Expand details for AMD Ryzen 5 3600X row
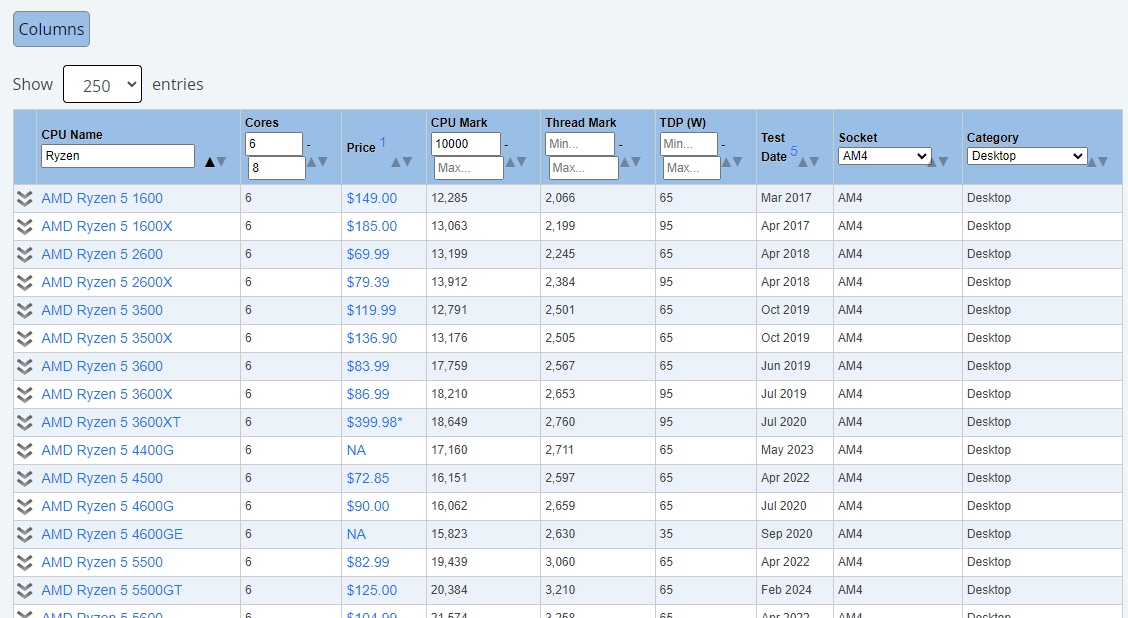 point(24,395)
